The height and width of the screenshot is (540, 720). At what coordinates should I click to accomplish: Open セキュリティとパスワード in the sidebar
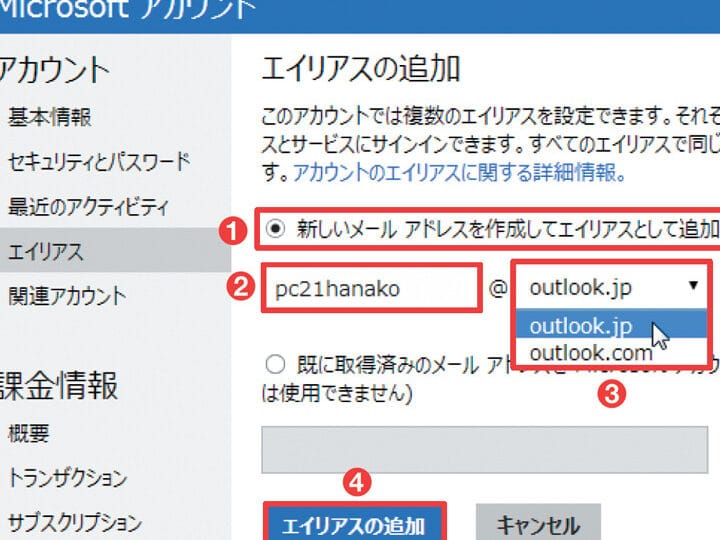pyautogui.click(x=99, y=162)
